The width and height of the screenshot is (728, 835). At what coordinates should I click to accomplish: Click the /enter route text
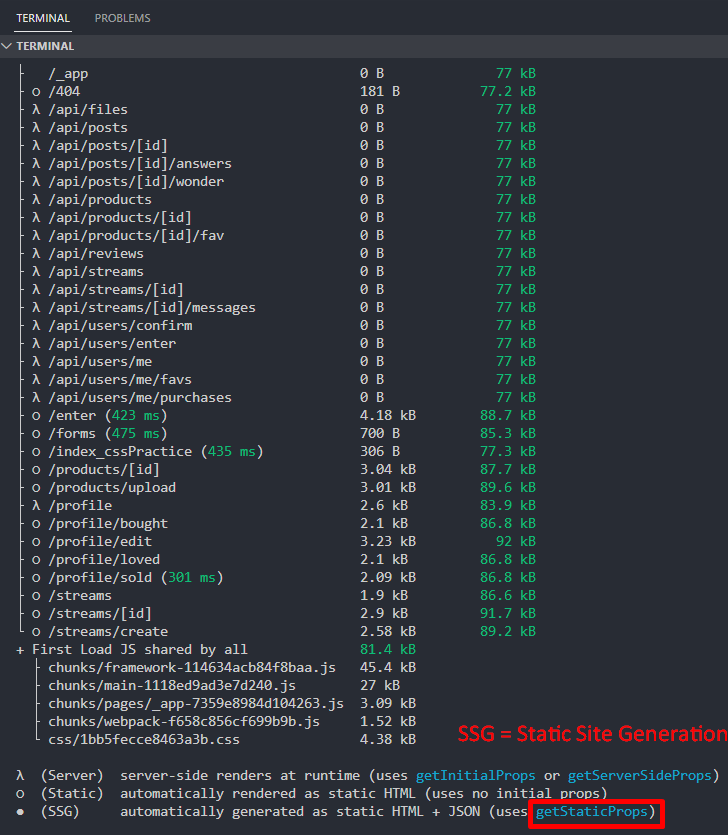pos(72,415)
